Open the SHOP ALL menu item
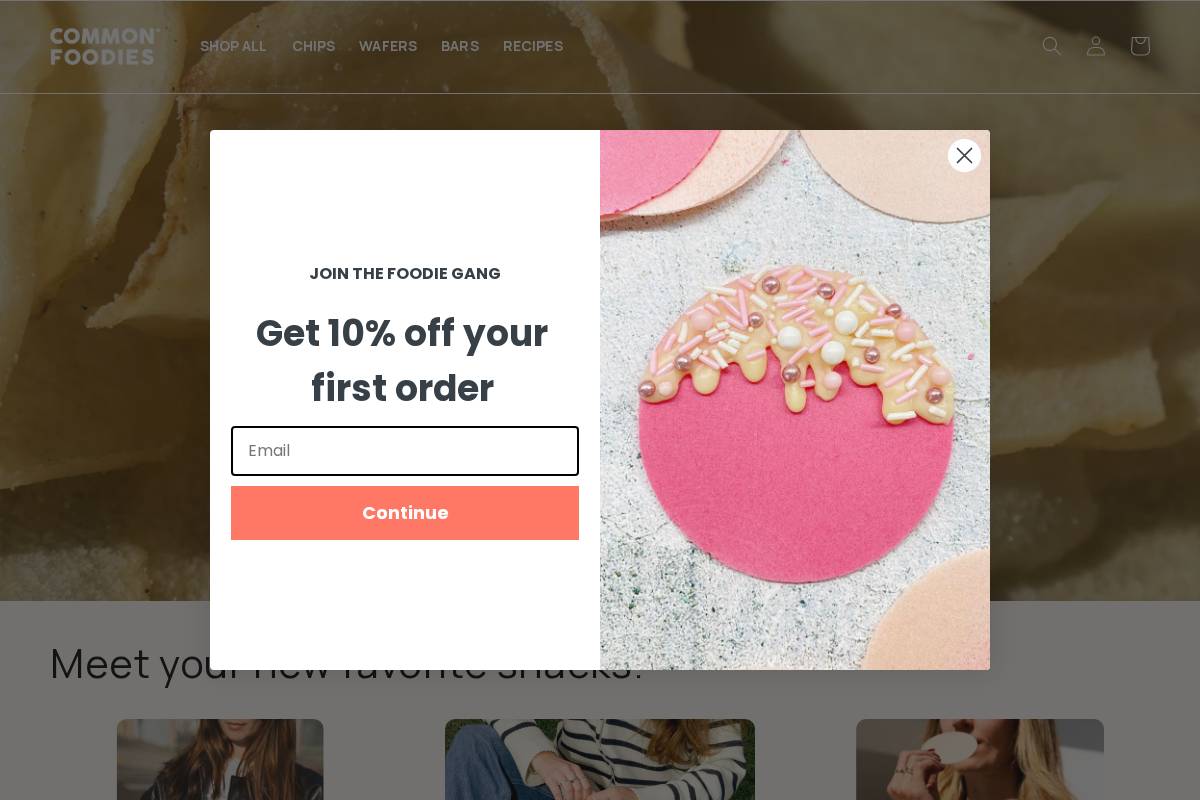 click(x=233, y=46)
